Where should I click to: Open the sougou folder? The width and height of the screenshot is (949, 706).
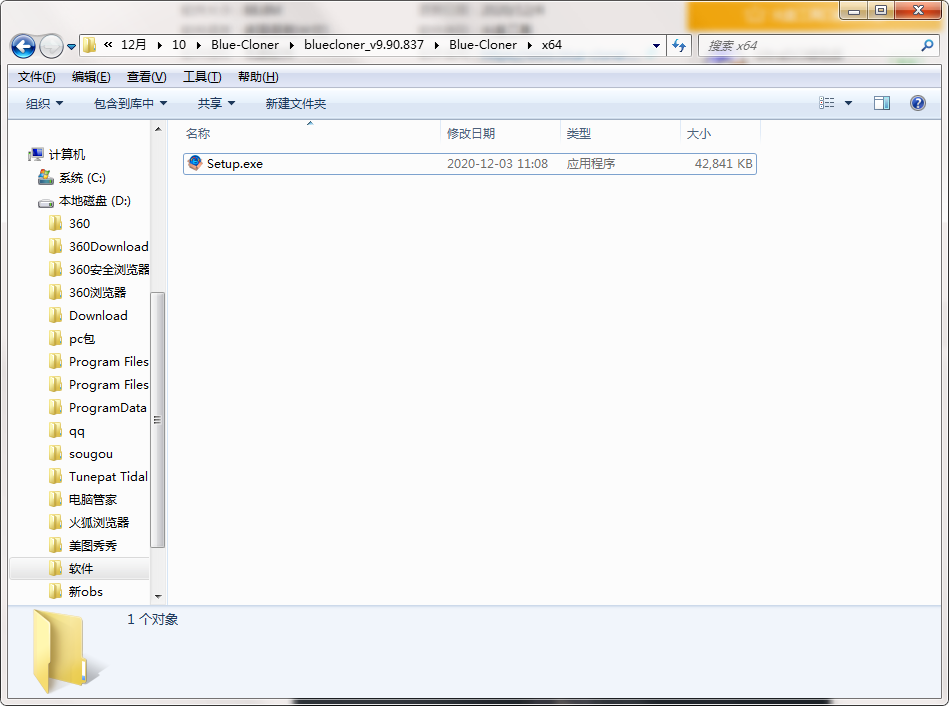[x=91, y=454]
